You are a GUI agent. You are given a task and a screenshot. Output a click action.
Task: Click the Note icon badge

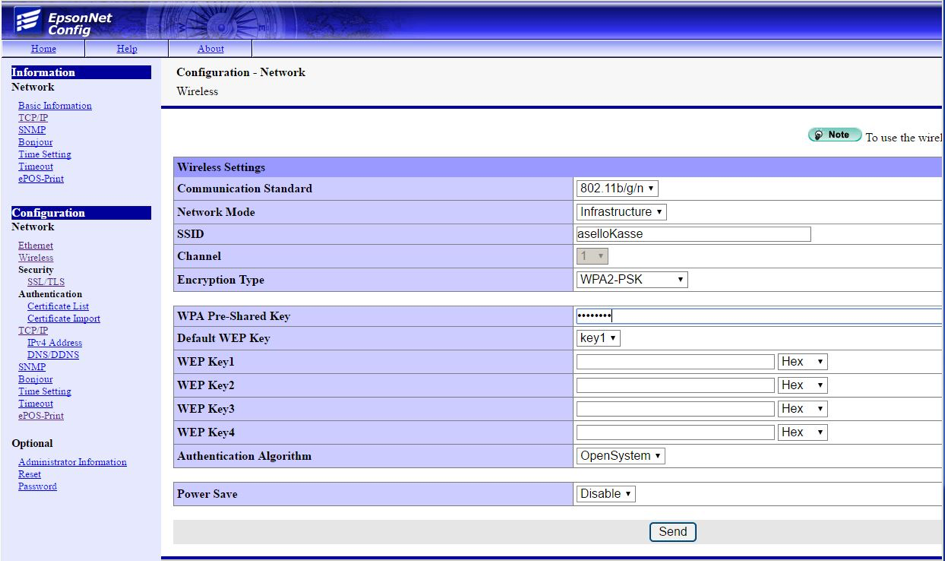coord(834,135)
